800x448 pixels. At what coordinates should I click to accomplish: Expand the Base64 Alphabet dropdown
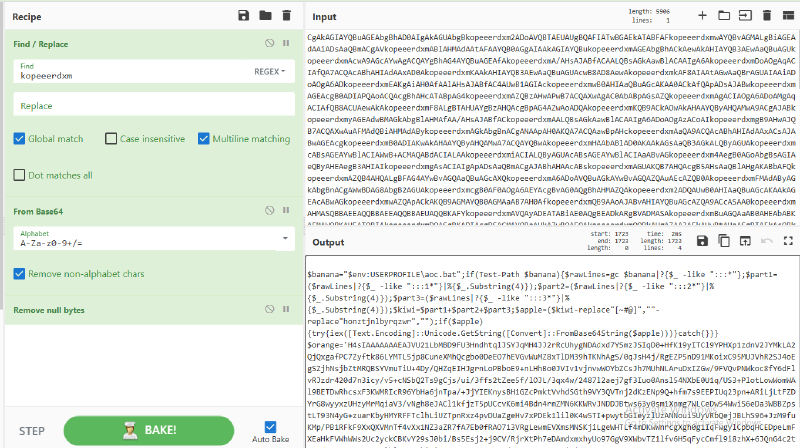coord(285,238)
